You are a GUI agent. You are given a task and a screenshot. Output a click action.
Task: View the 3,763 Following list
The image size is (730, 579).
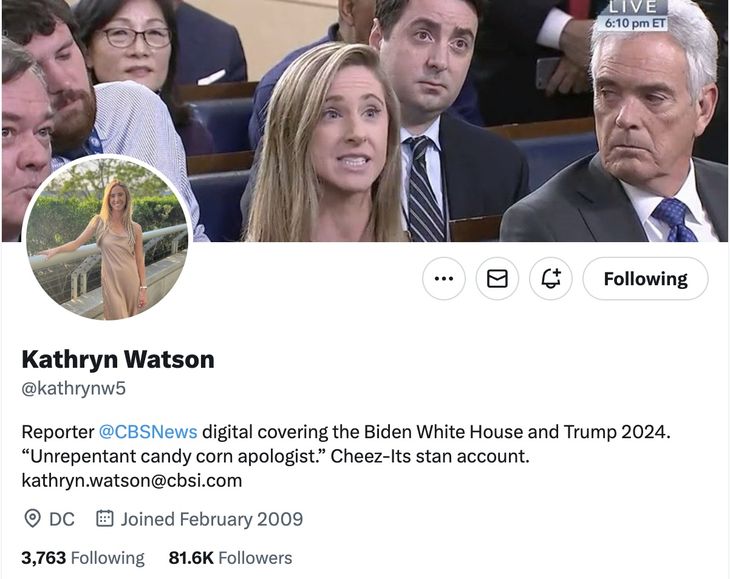(x=83, y=558)
